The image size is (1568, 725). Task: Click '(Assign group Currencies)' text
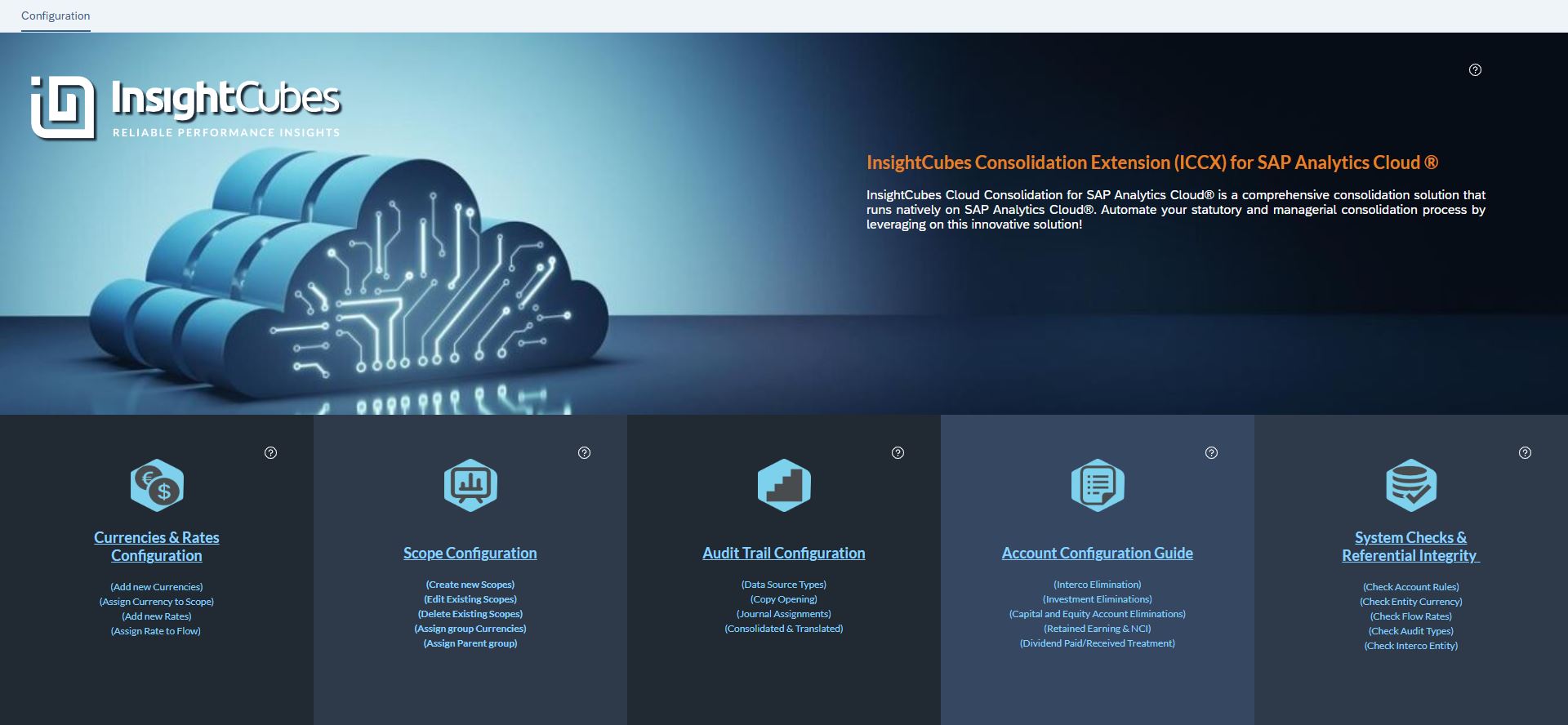coord(470,629)
